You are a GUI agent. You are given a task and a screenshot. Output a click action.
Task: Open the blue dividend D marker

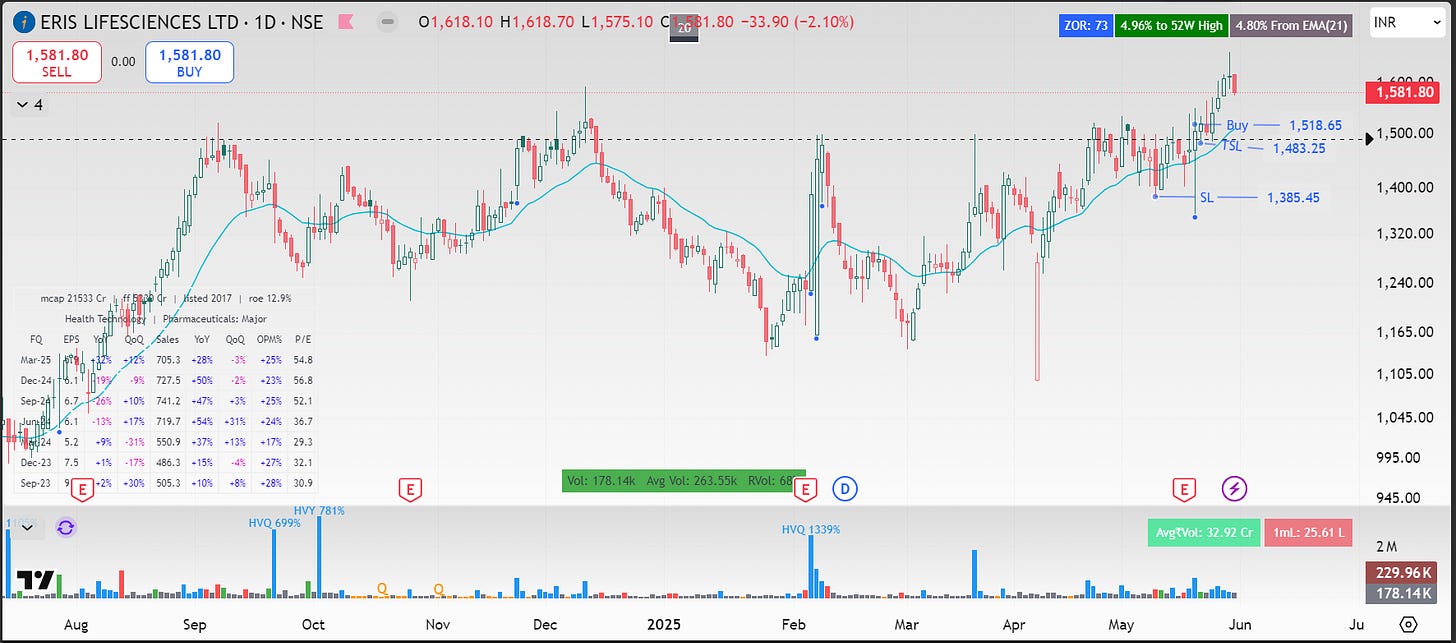coord(846,488)
